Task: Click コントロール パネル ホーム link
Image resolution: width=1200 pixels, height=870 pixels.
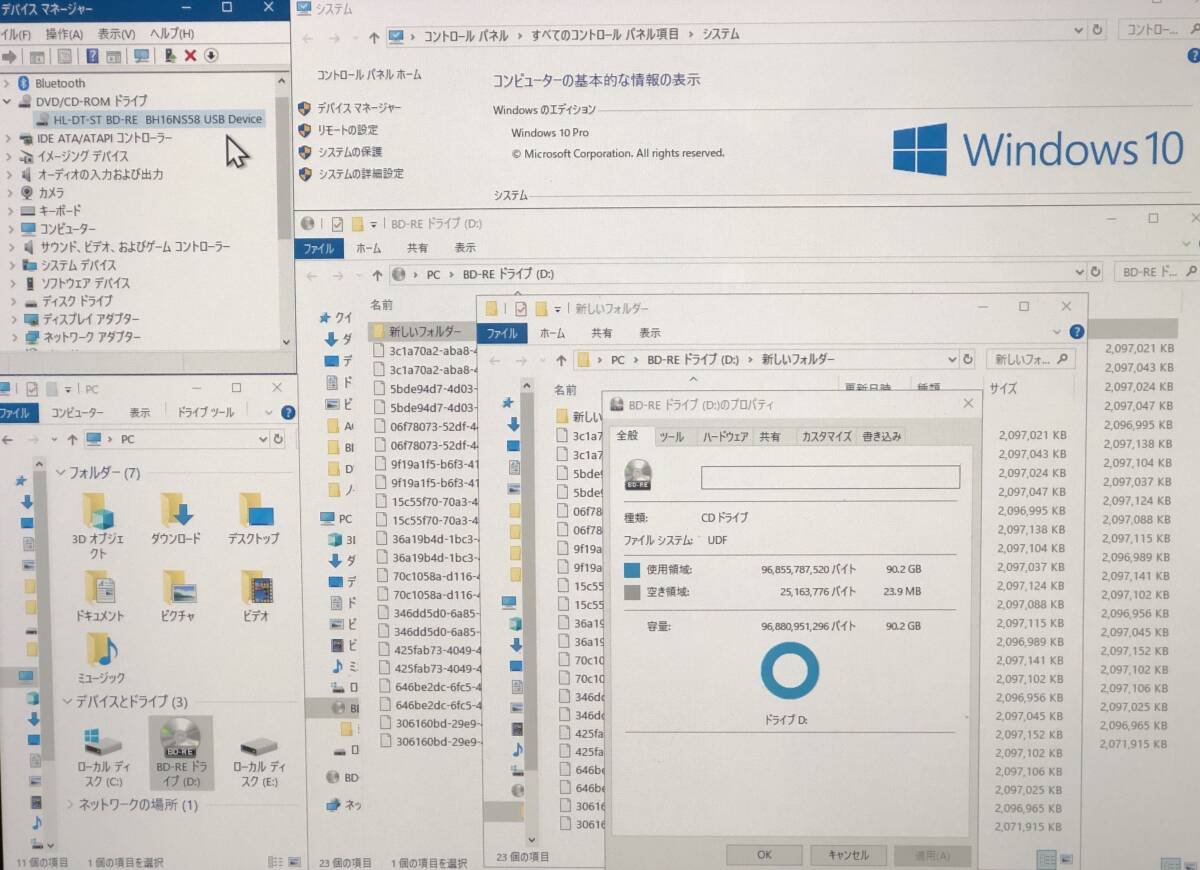Action: [369, 75]
